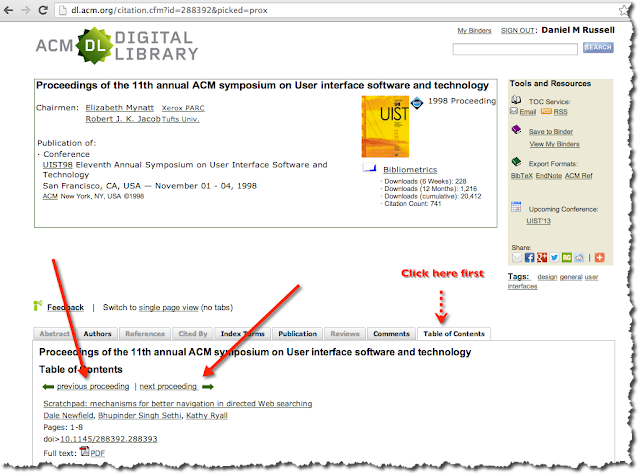This screenshot has width=640, height=474.
Task: Open the Table of Contents tab
Action: [454, 334]
